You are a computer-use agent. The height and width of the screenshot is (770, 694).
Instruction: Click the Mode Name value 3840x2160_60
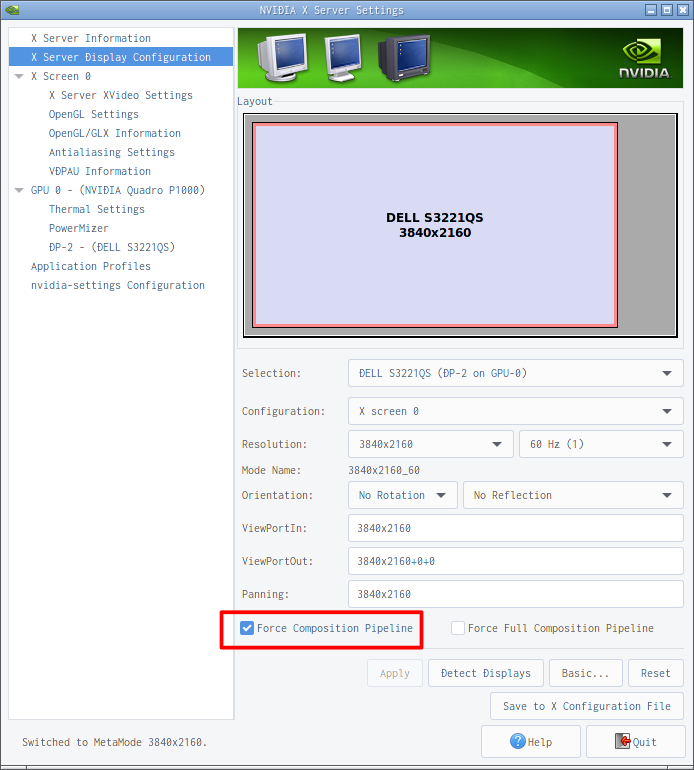point(384,470)
